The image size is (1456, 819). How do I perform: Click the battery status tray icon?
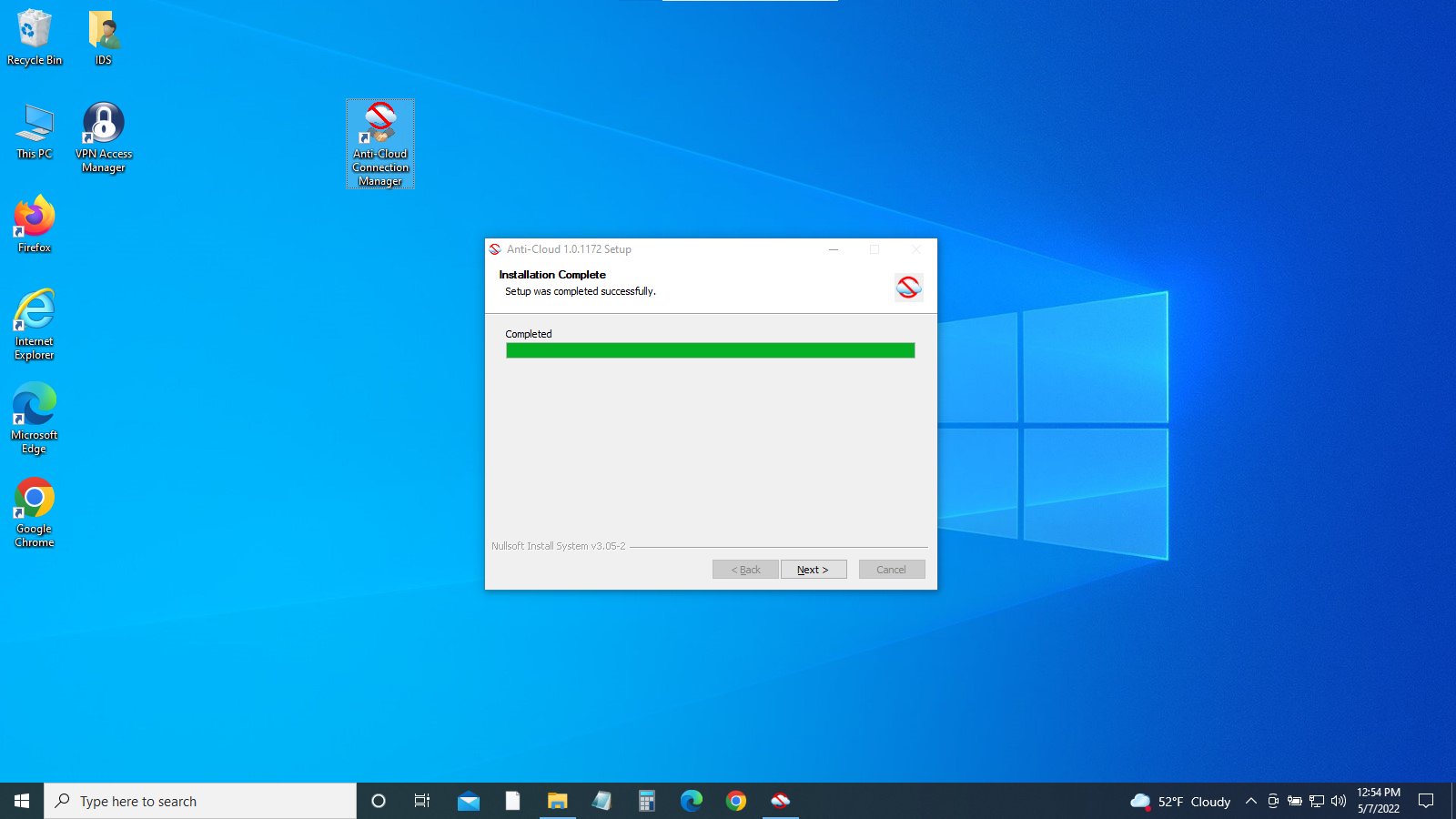[1295, 801]
